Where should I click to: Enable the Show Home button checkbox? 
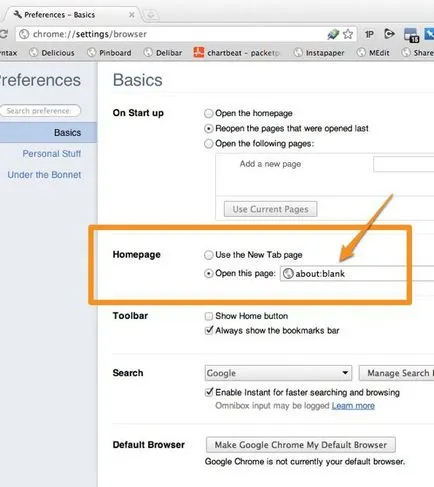(209, 316)
